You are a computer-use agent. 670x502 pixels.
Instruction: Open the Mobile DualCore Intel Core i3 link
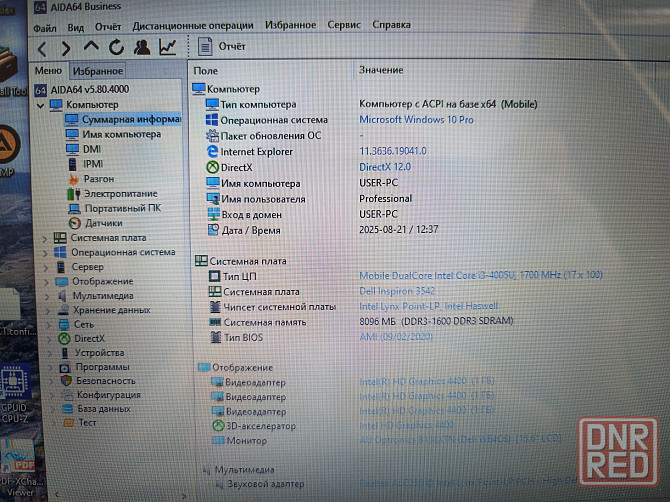pyautogui.click(x=481, y=275)
